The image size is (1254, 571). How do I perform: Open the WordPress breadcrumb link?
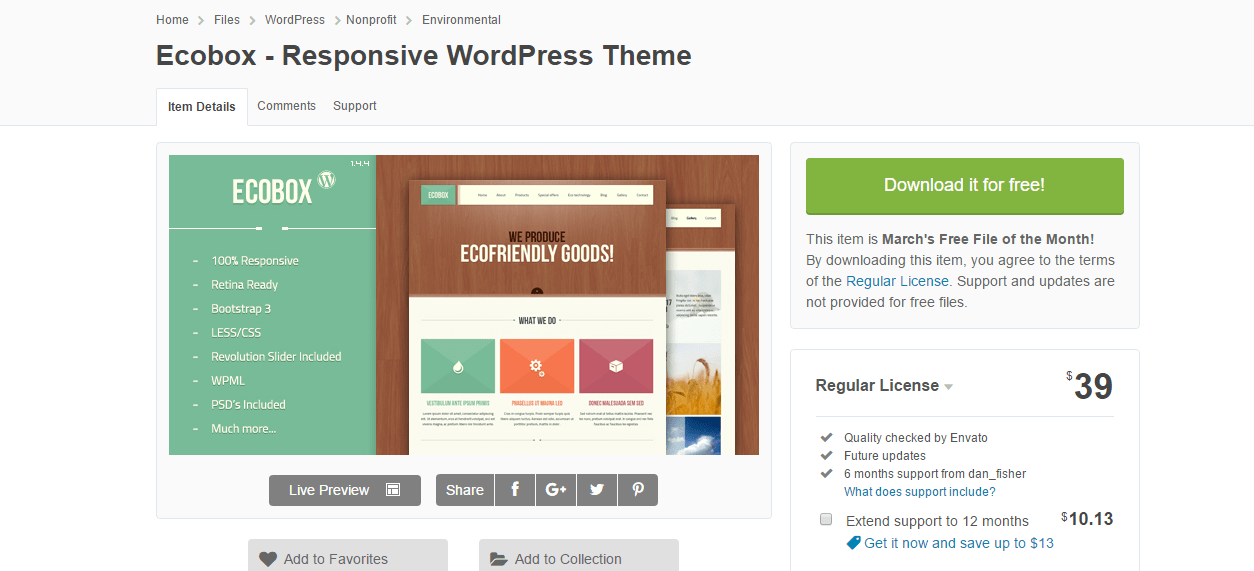295,20
